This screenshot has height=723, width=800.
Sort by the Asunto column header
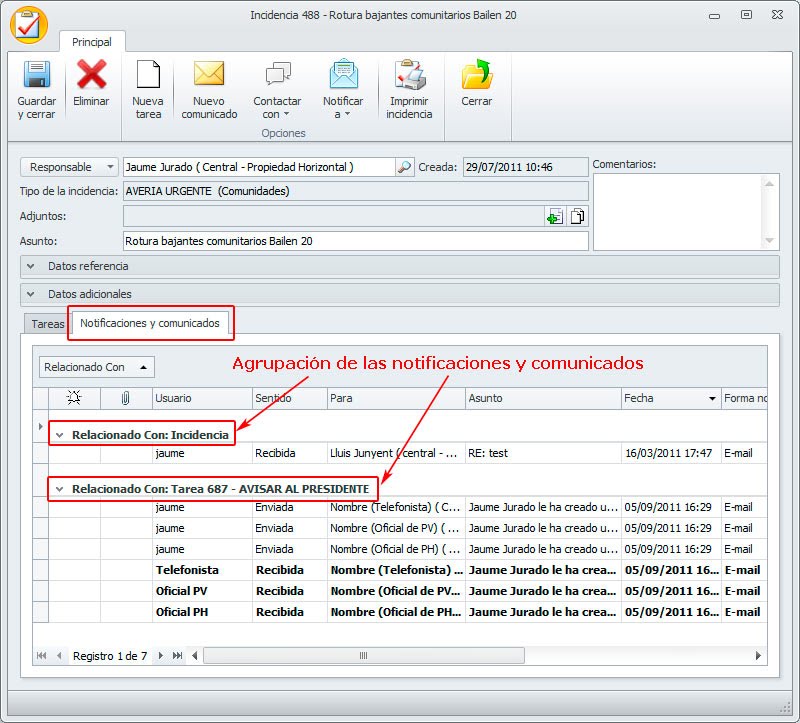(543, 398)
